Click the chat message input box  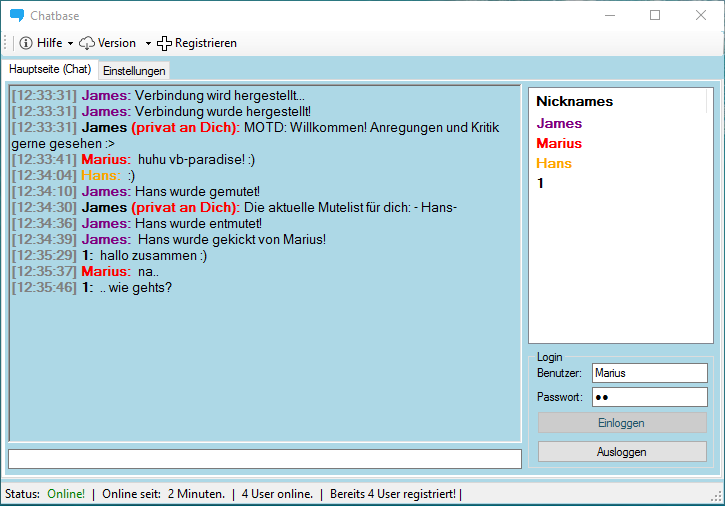click(265, 459)
